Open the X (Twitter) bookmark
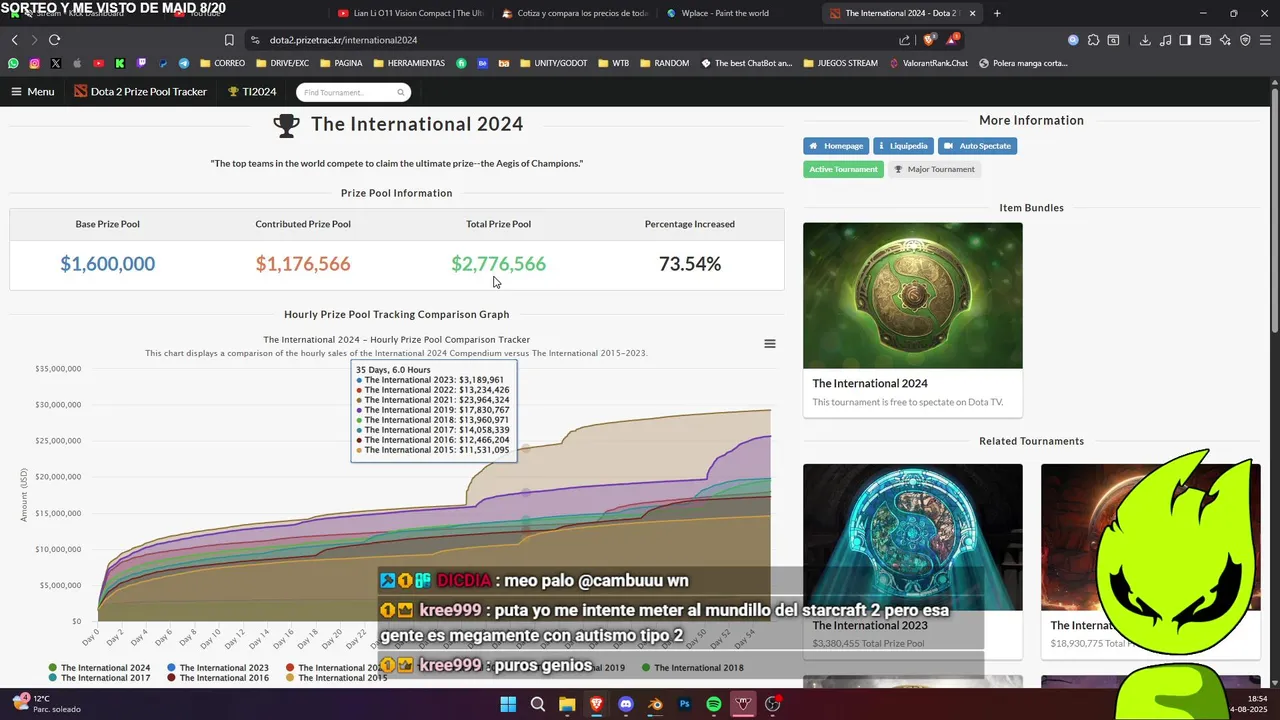 (55, 63)
